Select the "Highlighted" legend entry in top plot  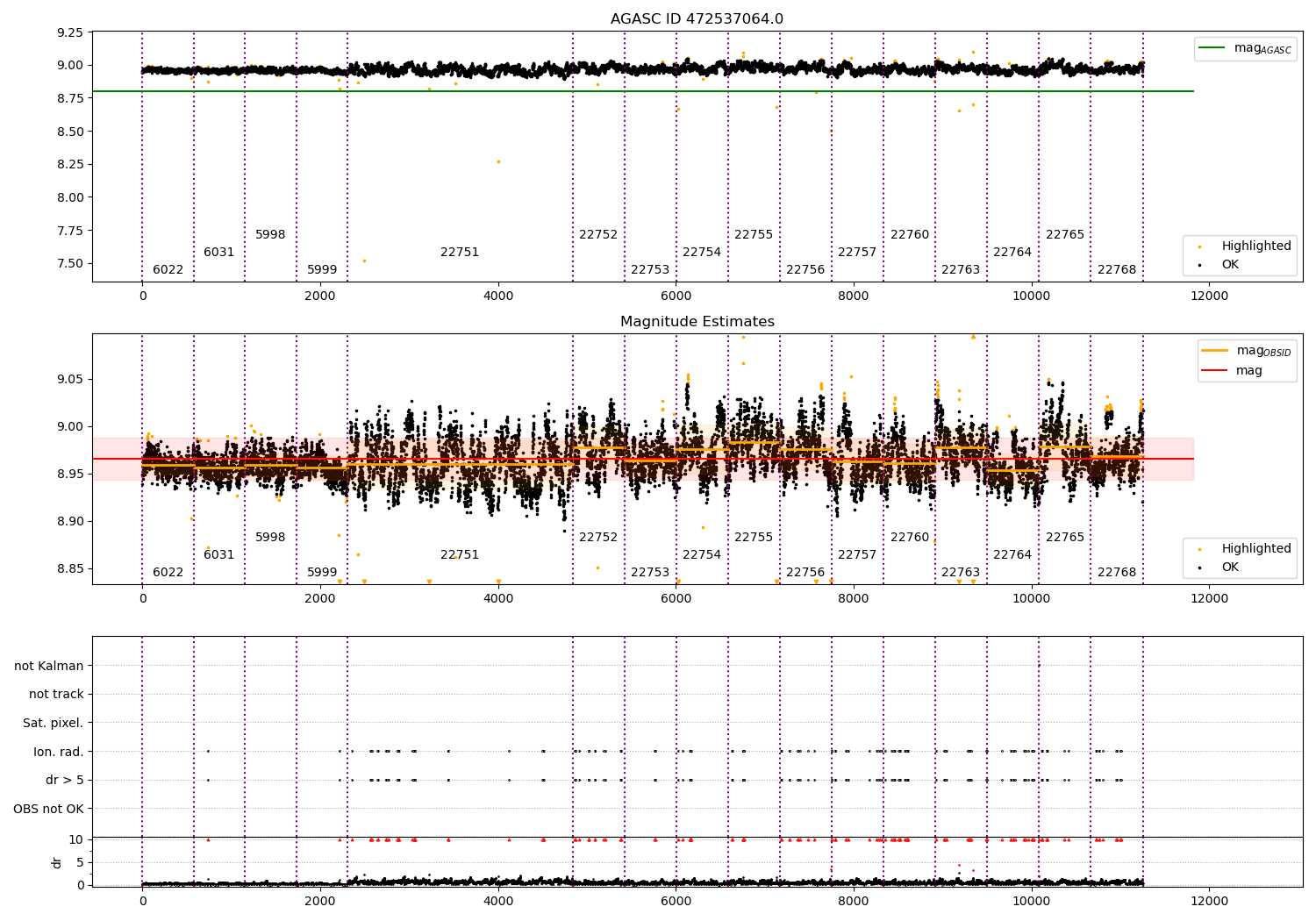coord(1246,246)
